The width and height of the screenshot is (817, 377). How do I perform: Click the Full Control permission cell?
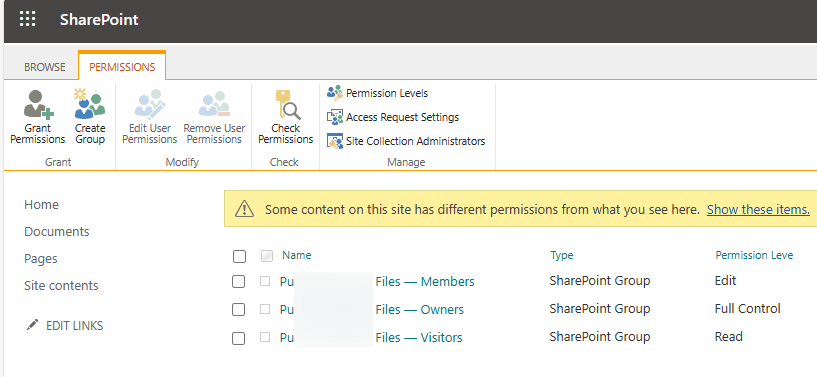(748, 309)
